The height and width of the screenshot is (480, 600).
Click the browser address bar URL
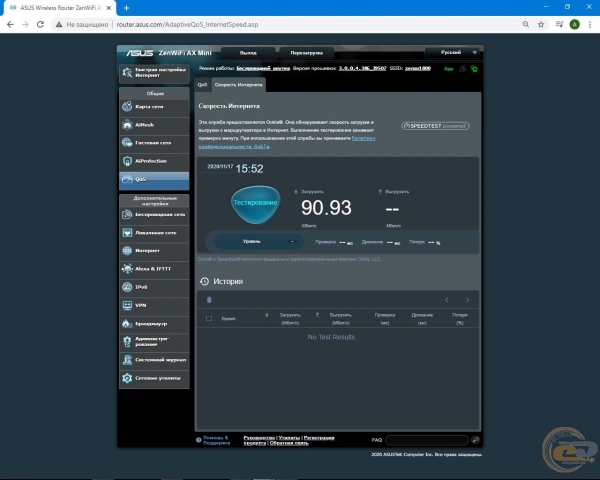[x=187, y=24]
